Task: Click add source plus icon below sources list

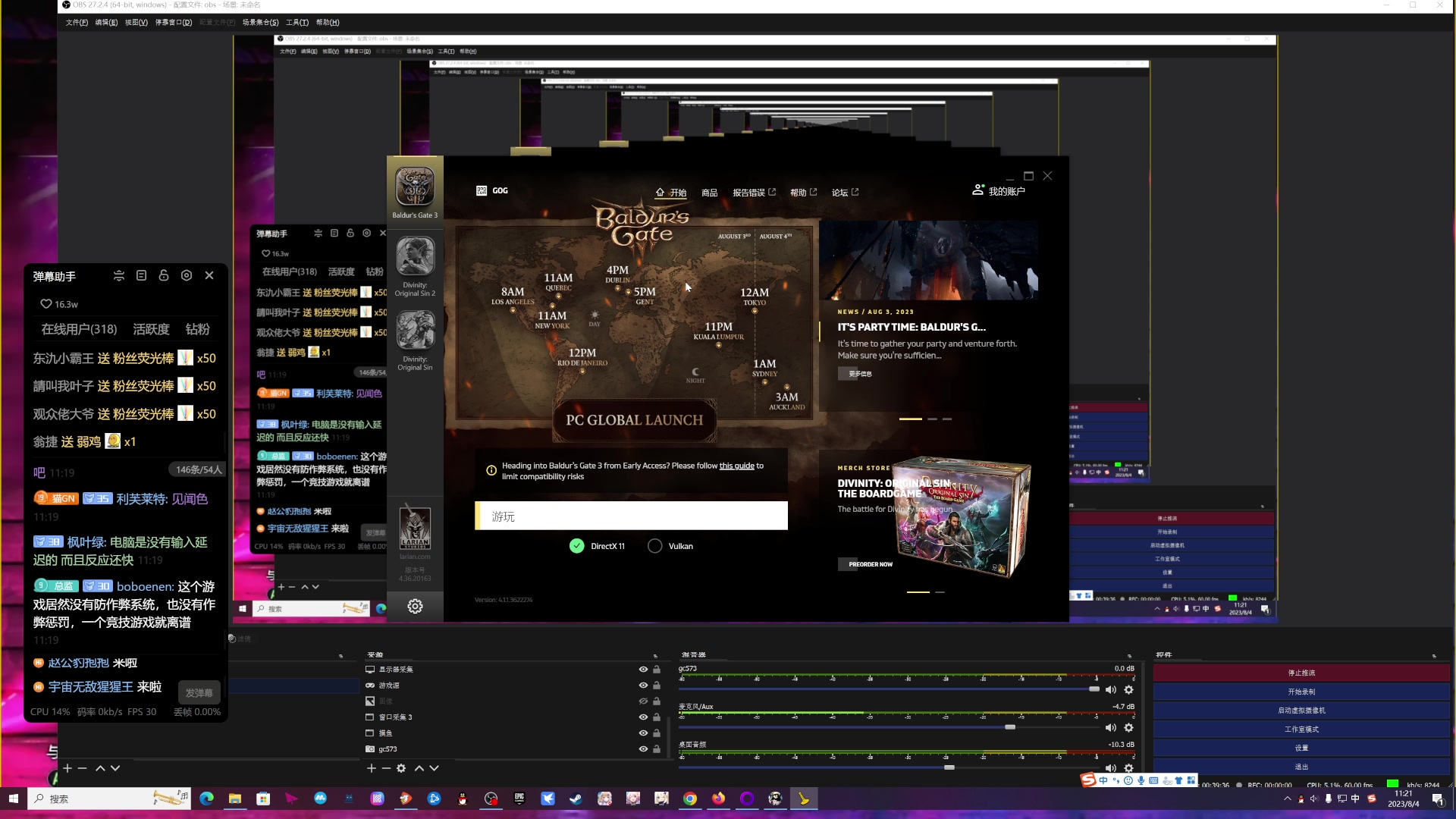Action: (371, 768)
